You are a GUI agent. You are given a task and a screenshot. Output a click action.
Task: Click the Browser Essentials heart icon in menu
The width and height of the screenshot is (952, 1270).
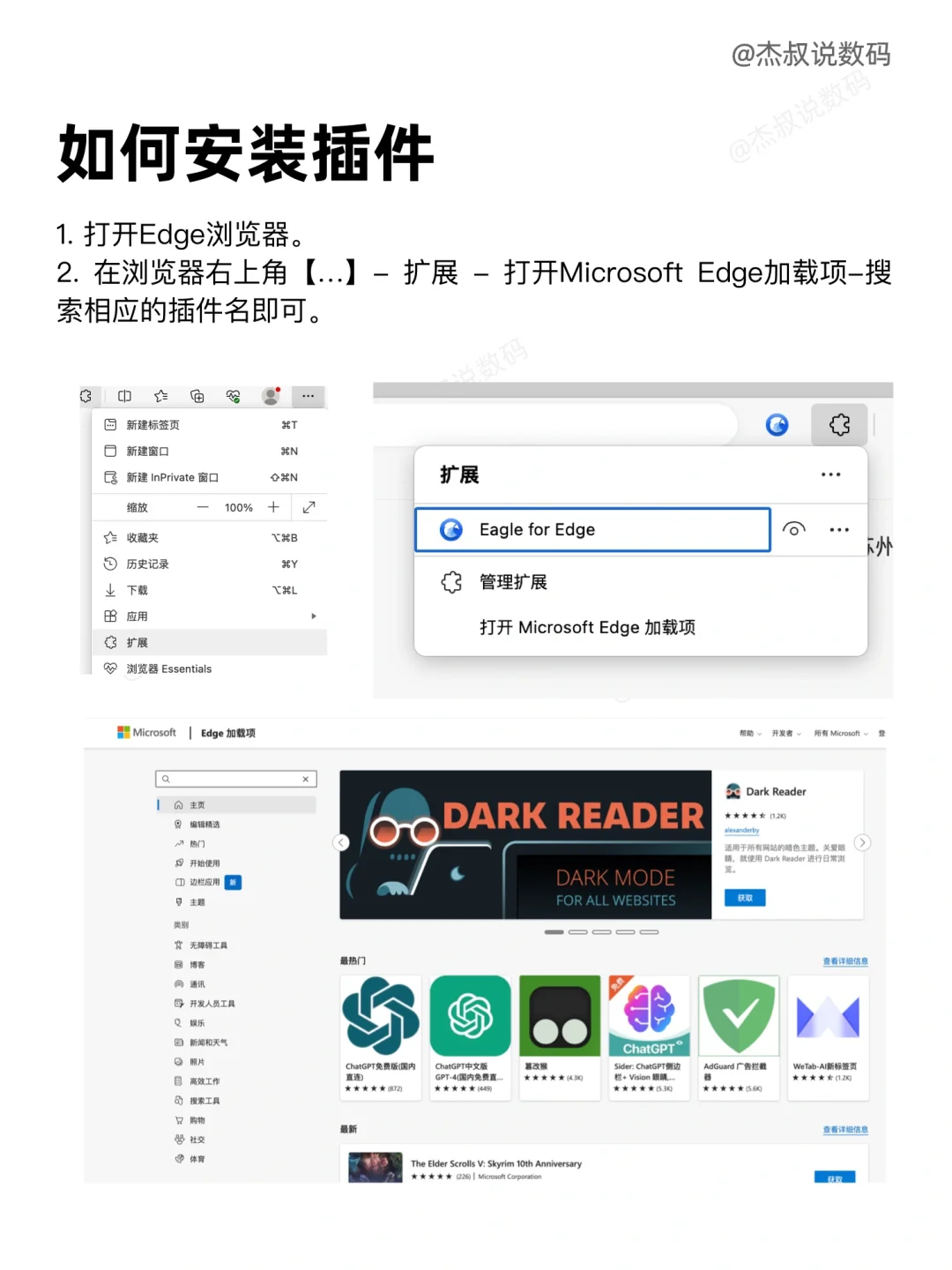(x=109, y=669)
